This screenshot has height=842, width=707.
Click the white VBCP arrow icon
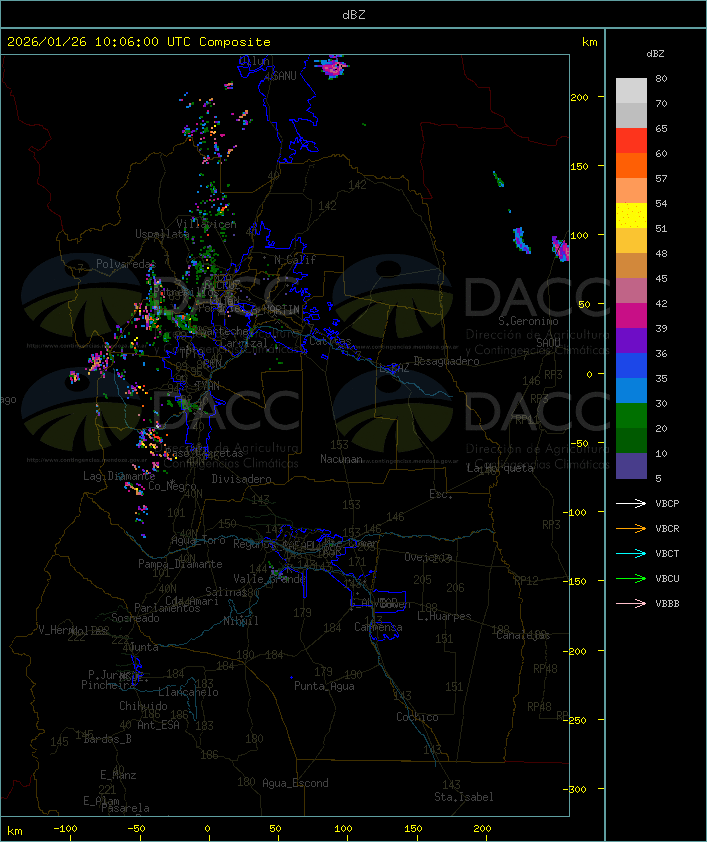pyautogui.click(x=631, y=504)
